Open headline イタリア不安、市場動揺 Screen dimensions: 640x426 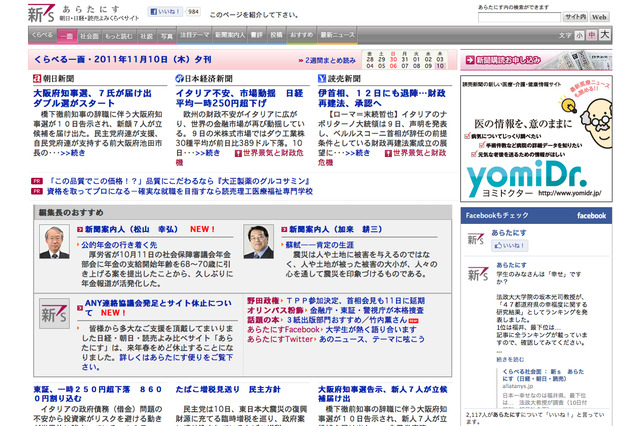240,98
